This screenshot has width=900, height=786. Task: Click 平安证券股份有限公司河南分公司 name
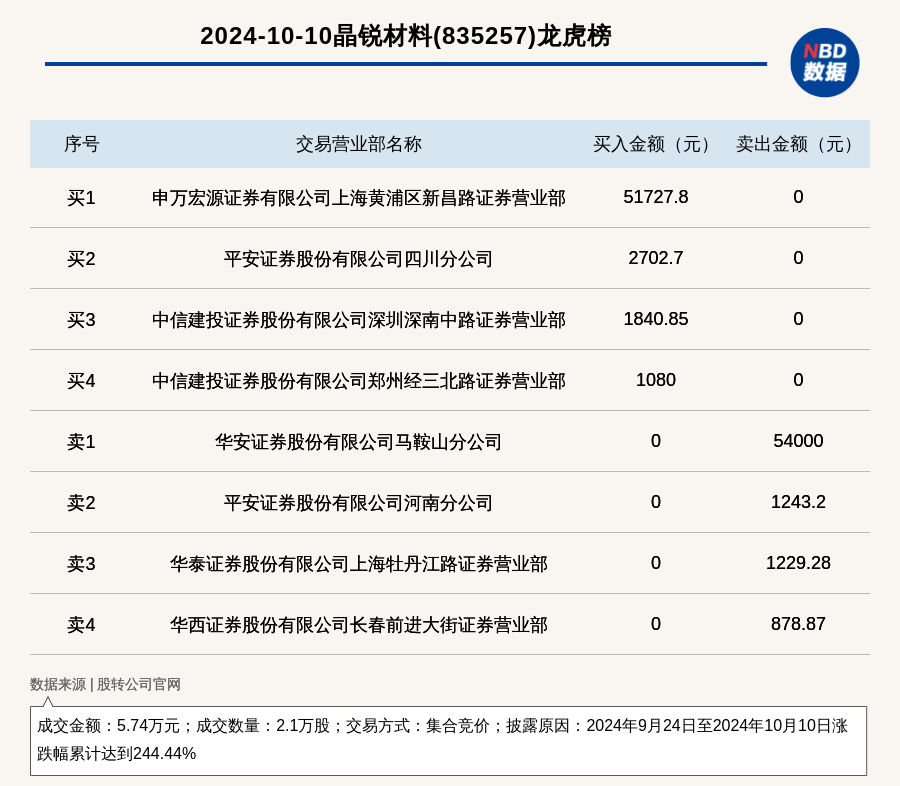359,503
